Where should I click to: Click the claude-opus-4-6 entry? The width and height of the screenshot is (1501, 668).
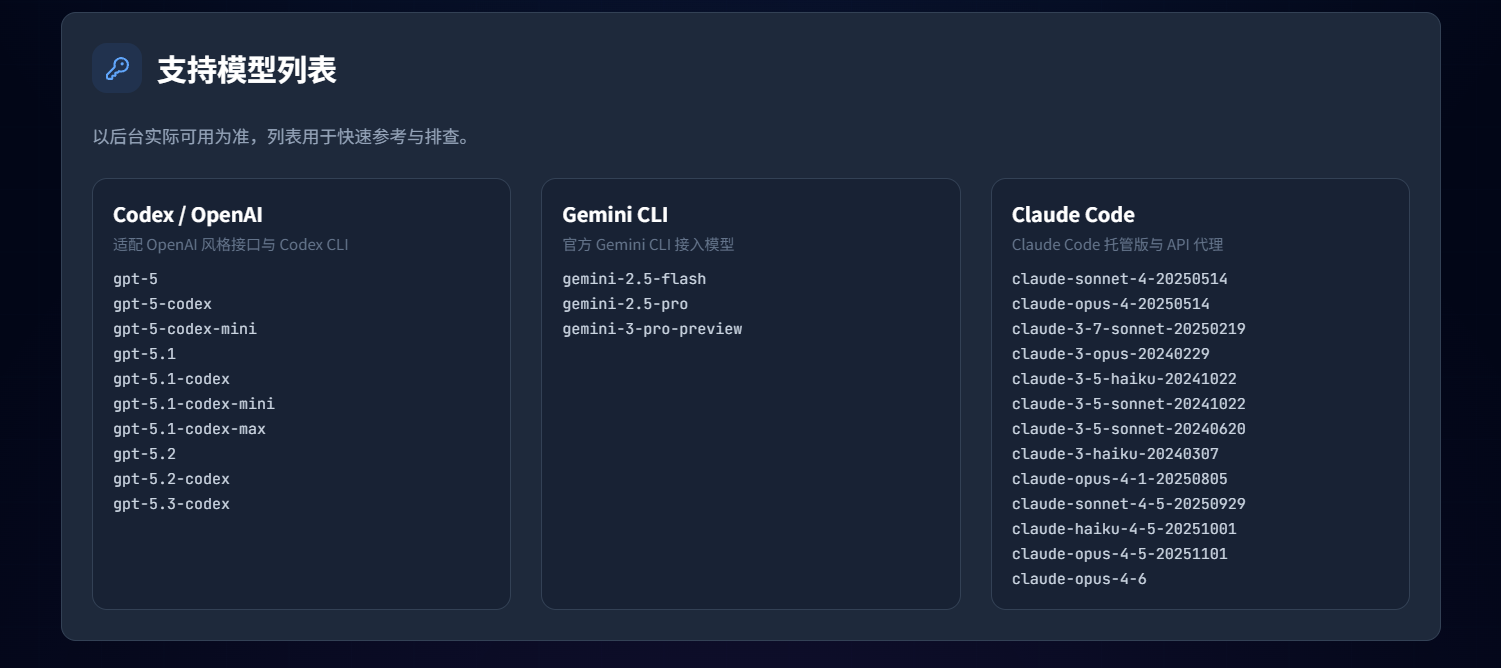point(1079,579)
